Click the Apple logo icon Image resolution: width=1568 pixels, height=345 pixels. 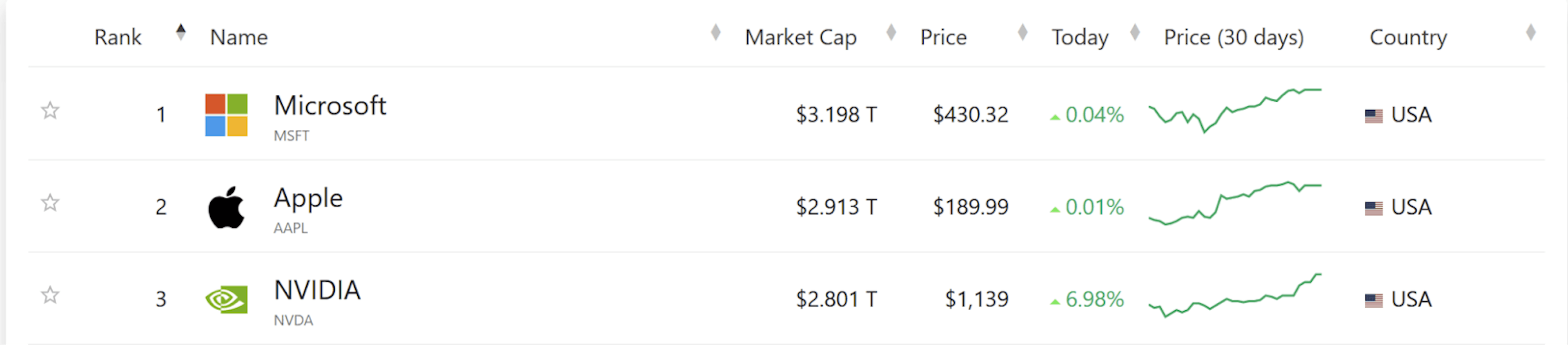click(x=226, y=207)
